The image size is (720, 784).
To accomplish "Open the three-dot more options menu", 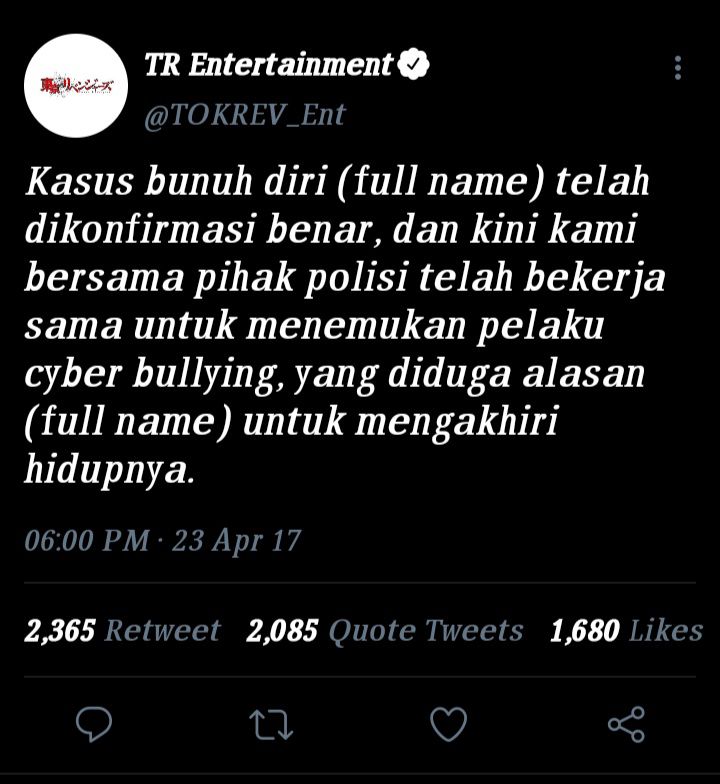I will (678, 68).
